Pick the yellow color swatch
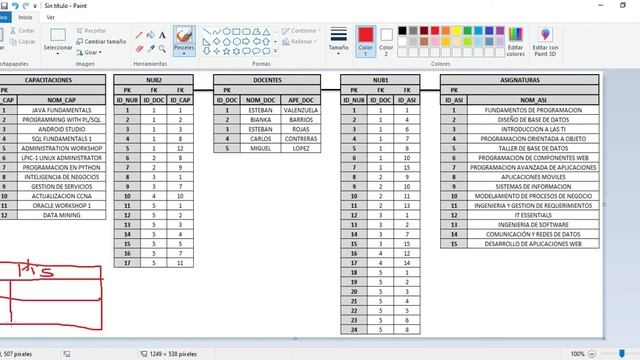This screenshot has width=640, height=360. (x=456, y=31)
